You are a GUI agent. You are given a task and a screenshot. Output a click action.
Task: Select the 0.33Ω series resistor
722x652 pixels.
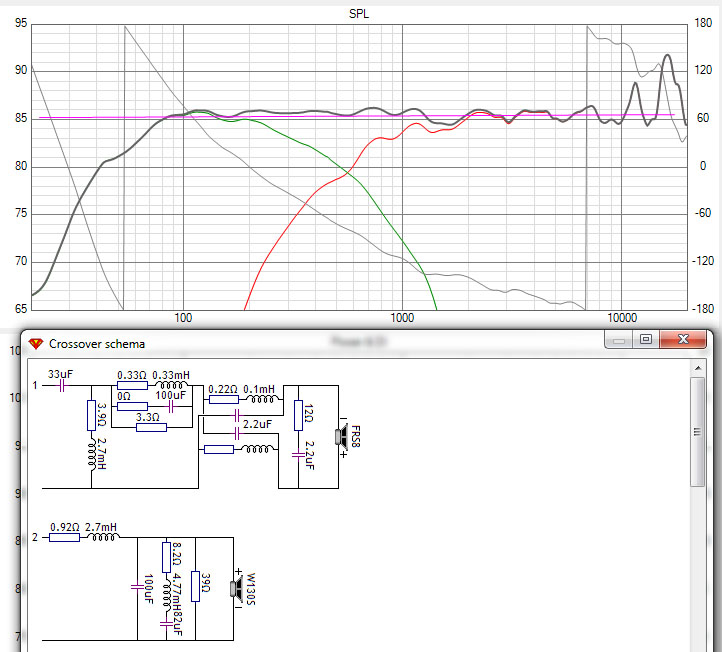(x=132, y=386)
